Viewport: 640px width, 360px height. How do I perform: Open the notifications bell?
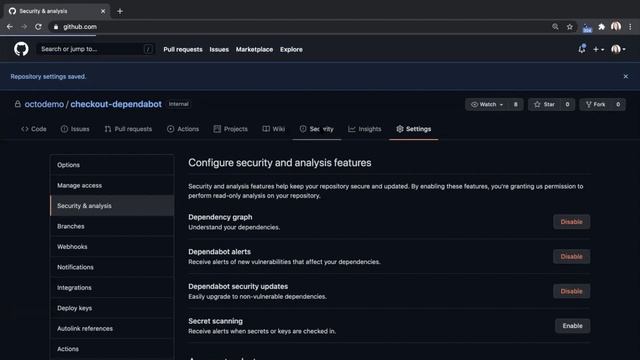coord(582,49)
